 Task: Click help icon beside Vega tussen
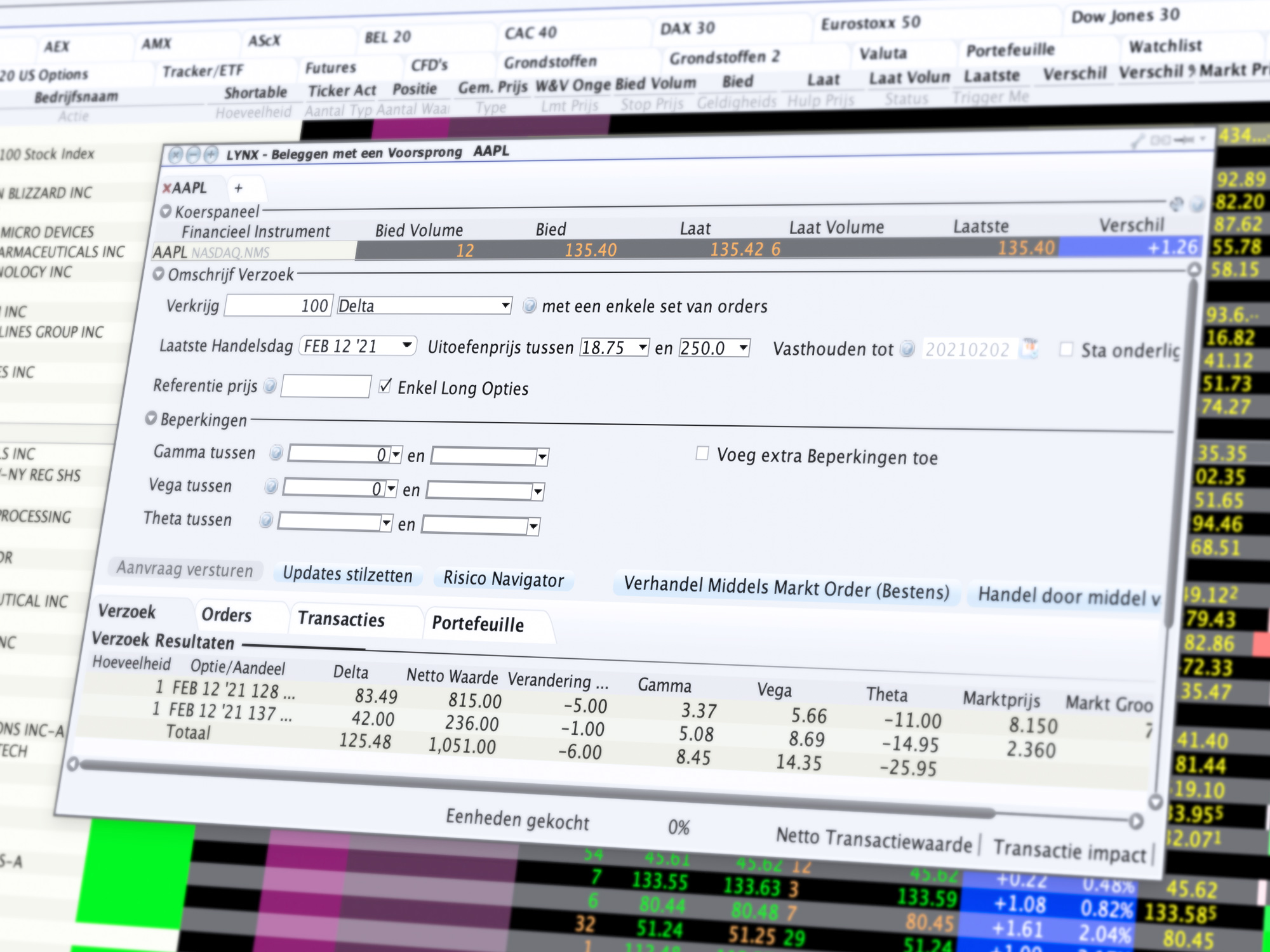[271, 486]
